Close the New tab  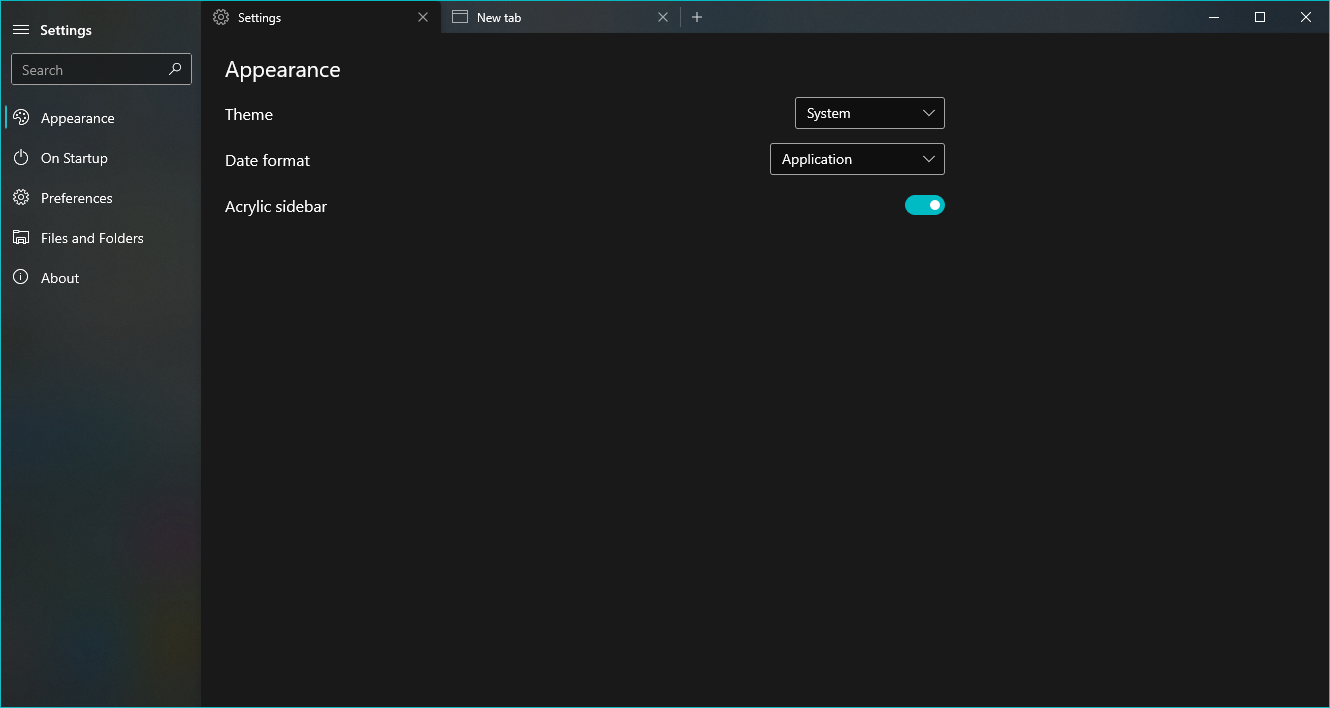663,17
